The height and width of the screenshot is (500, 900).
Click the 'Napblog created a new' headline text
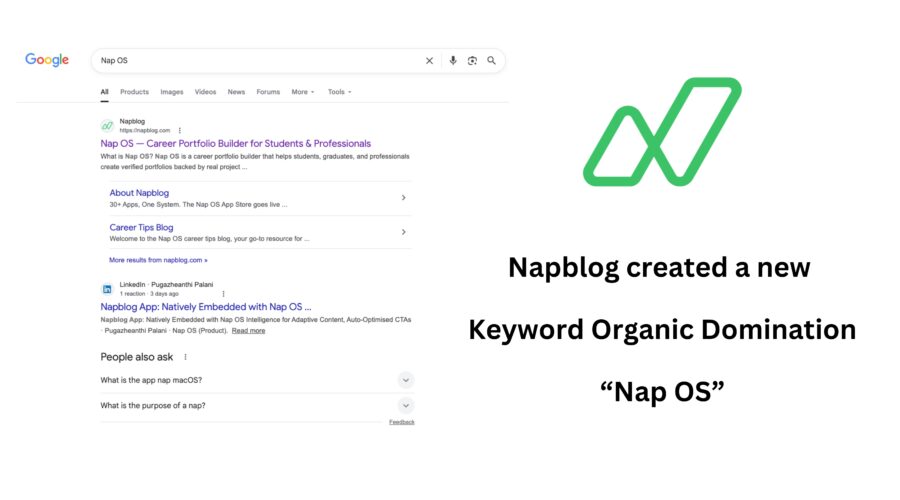[x=659, y=268]
